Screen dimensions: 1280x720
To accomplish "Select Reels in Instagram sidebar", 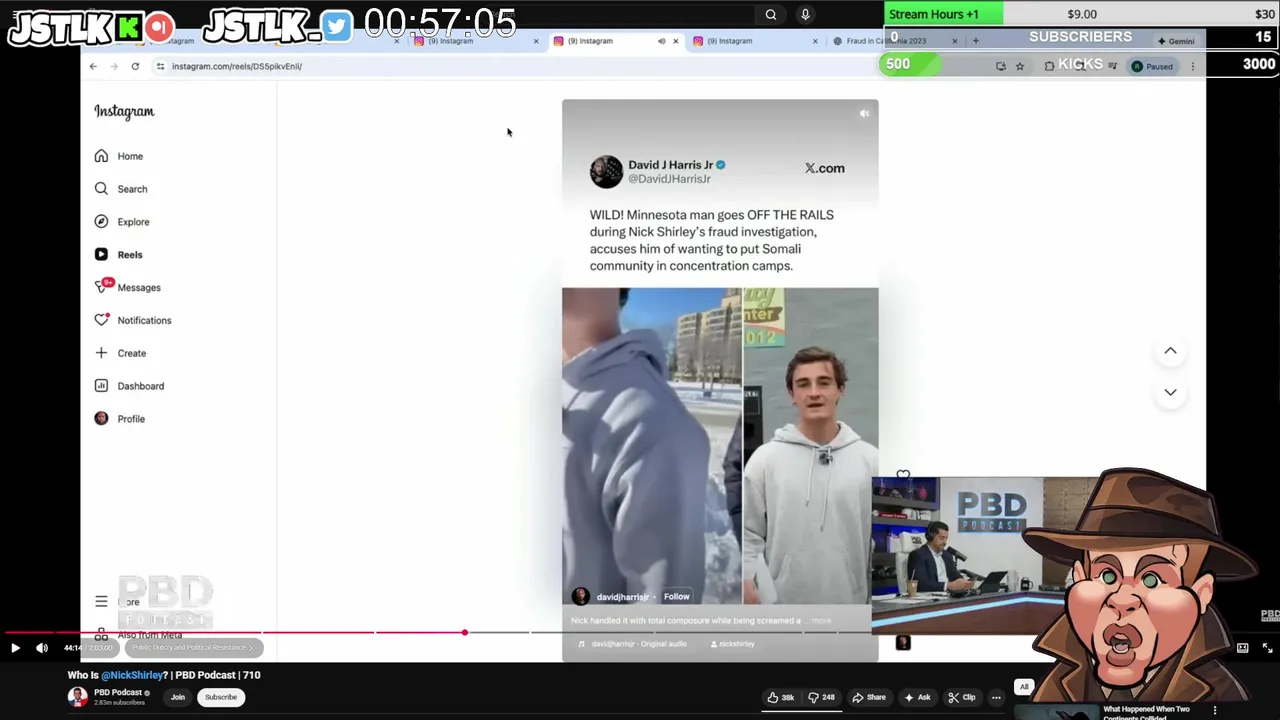I will tap(119, 255).
